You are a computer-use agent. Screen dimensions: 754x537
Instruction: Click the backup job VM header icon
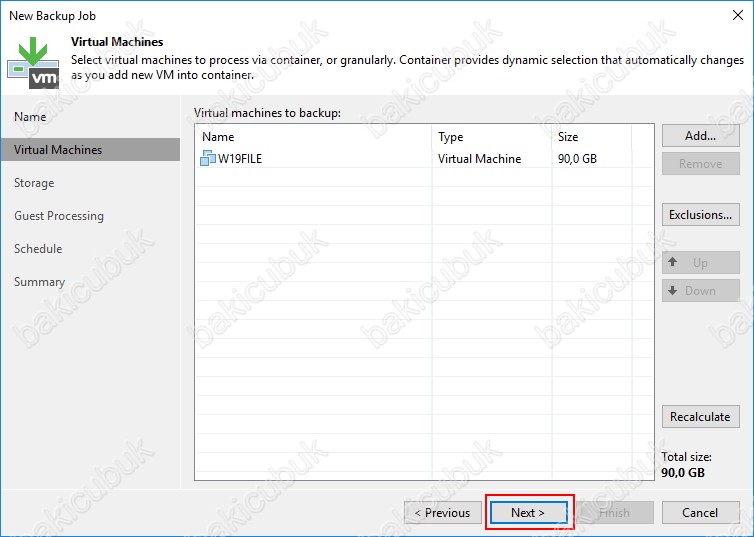[33, 63]
